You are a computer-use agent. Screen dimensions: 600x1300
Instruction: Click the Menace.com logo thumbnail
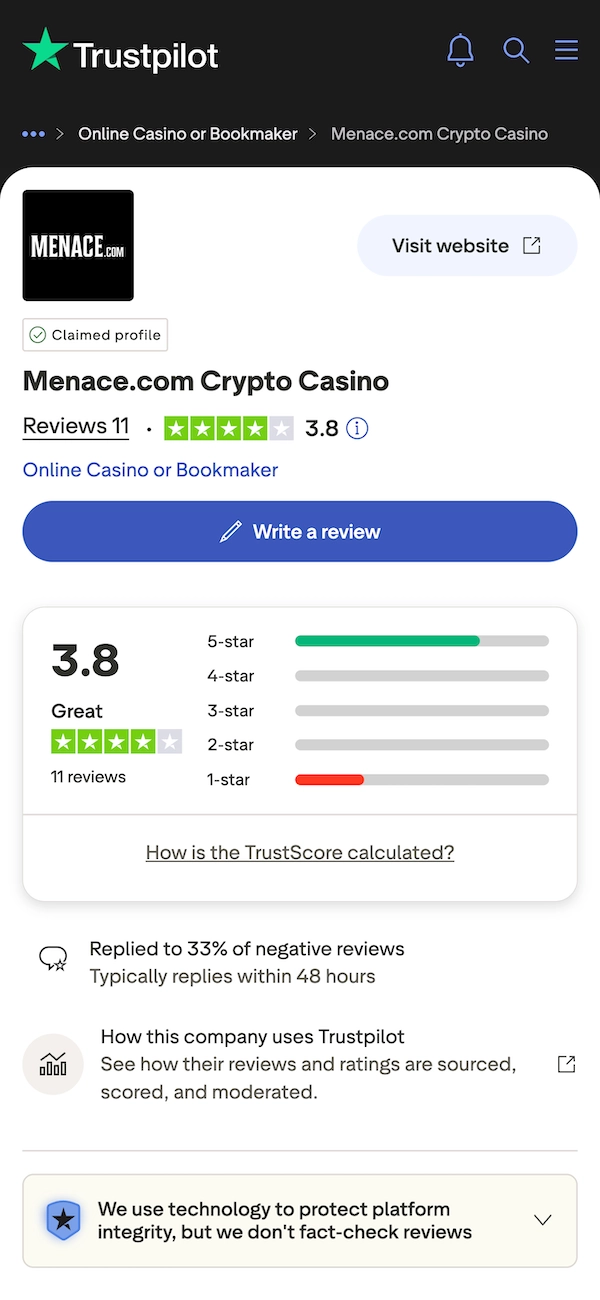pyautogui.click(x=78, y=245)
